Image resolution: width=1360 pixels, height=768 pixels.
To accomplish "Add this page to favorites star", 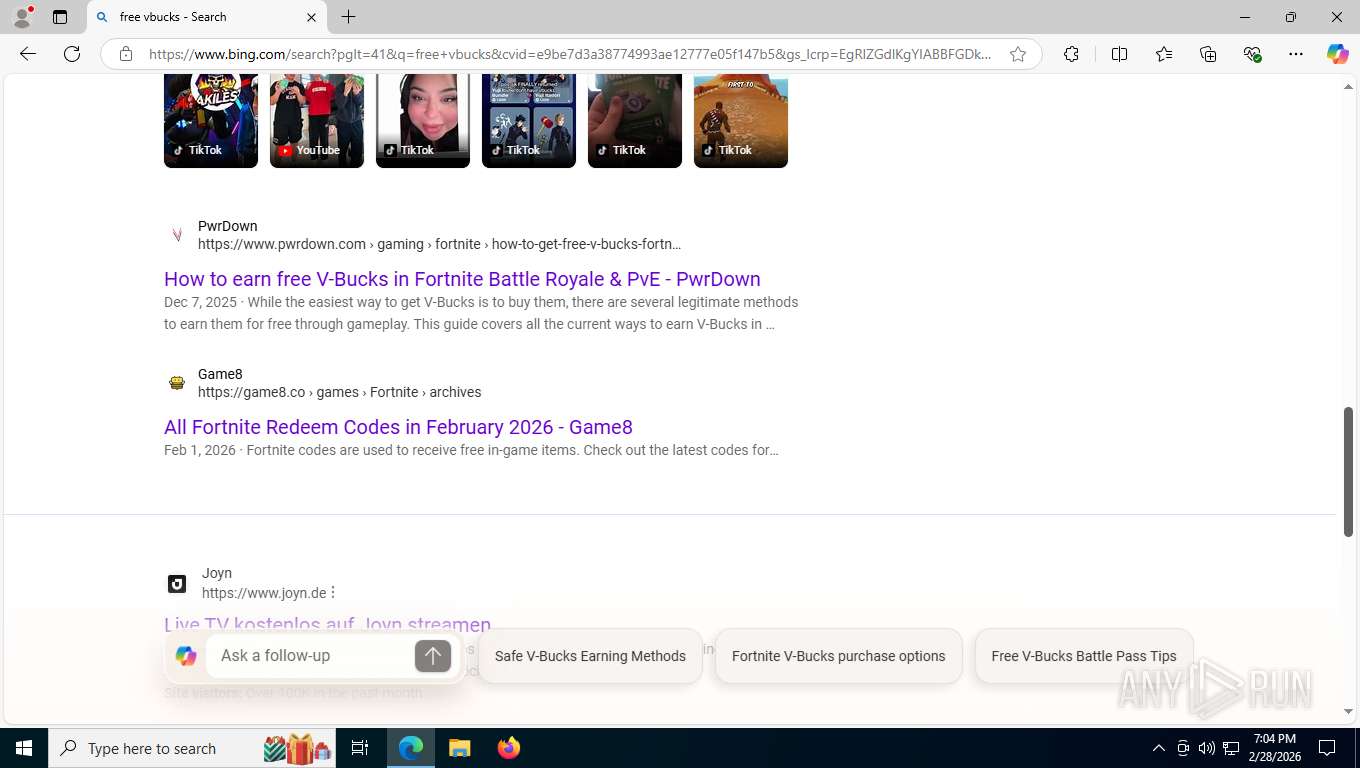I will (1018, 54).
